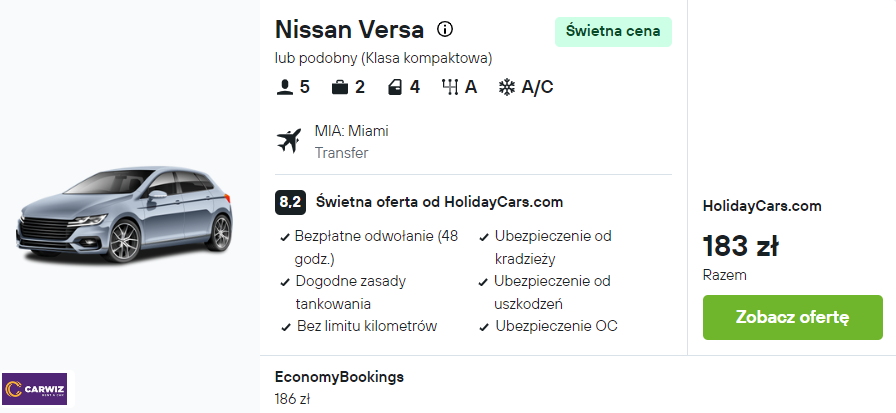
Task: Click the Bezpłatne odwołanie checkmark item
Action: point(370,247)
